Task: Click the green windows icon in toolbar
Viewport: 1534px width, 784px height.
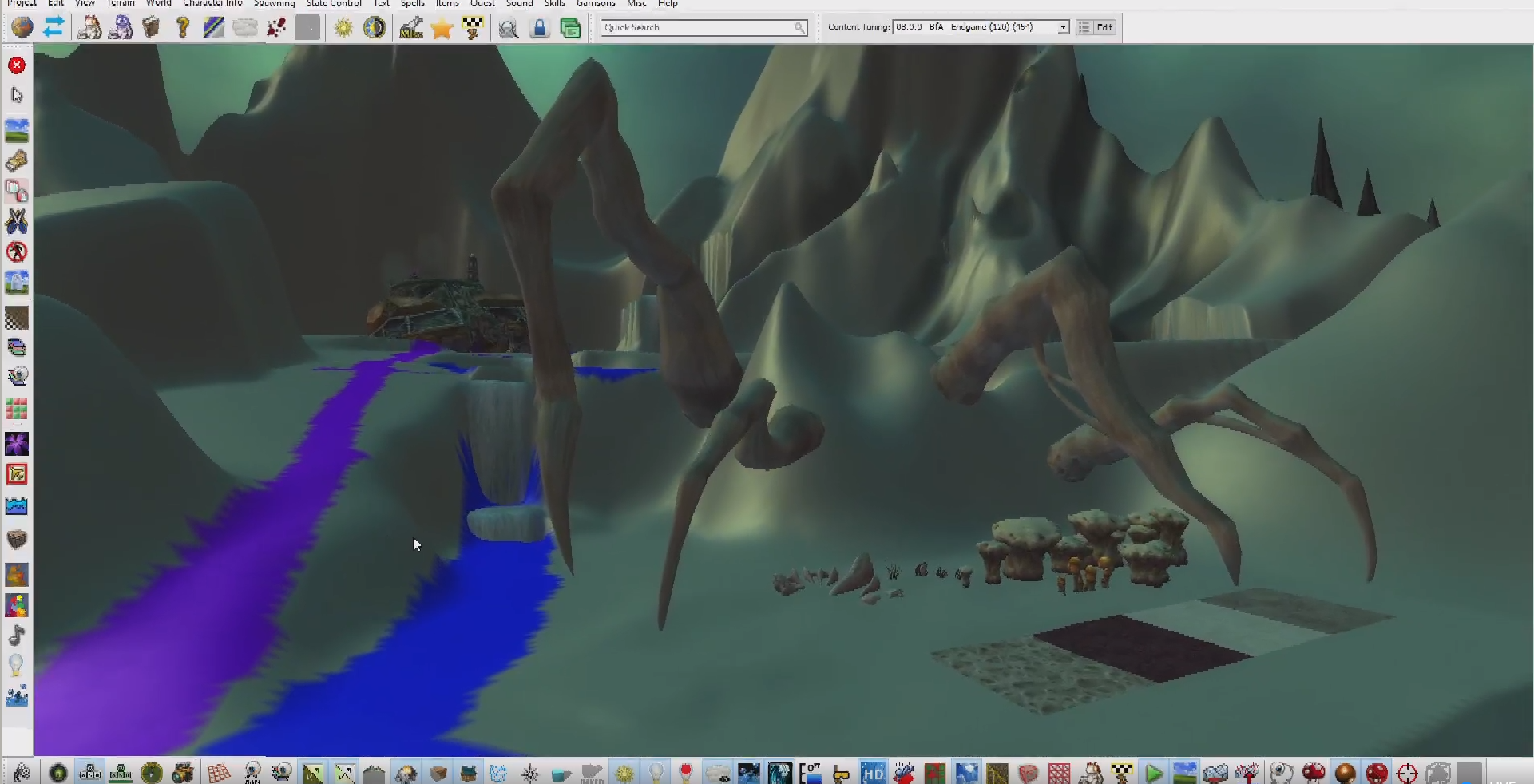Action: (570, 29)
